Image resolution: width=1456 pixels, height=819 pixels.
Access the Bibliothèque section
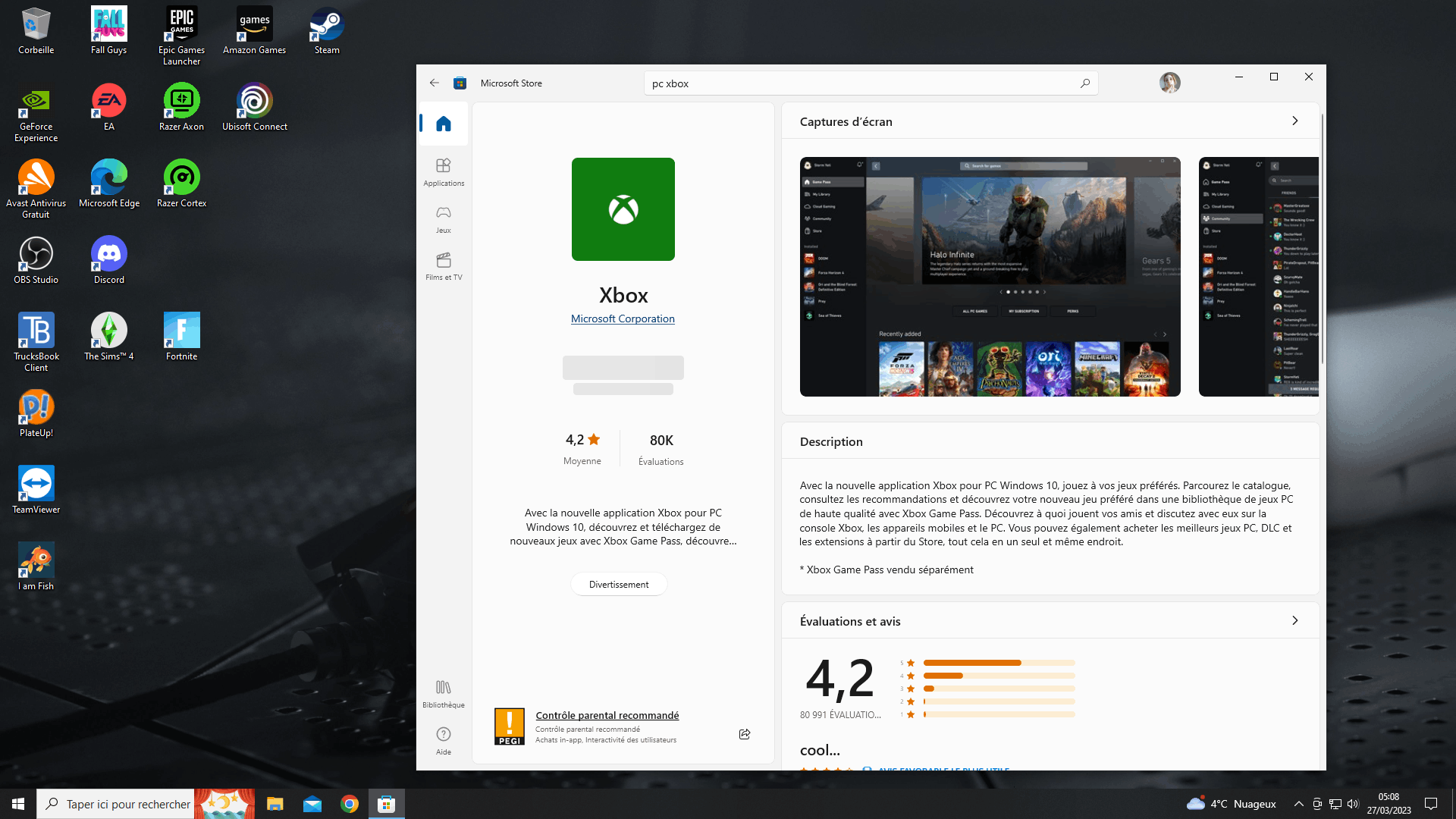(443, 693)
